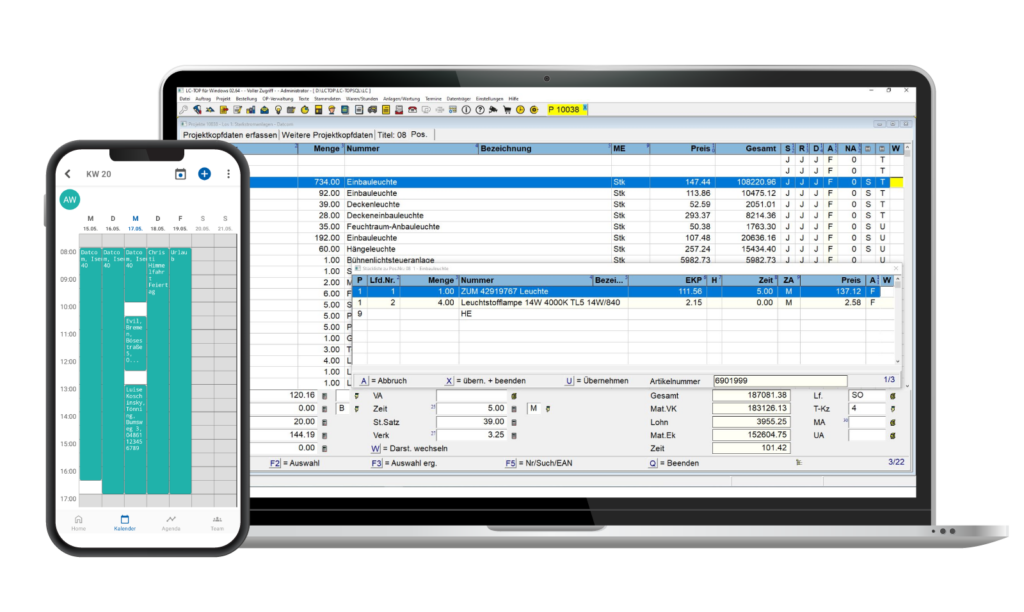Click the A = Abbruch button
Screen dimensions: 1024x612
click(383, 381)
